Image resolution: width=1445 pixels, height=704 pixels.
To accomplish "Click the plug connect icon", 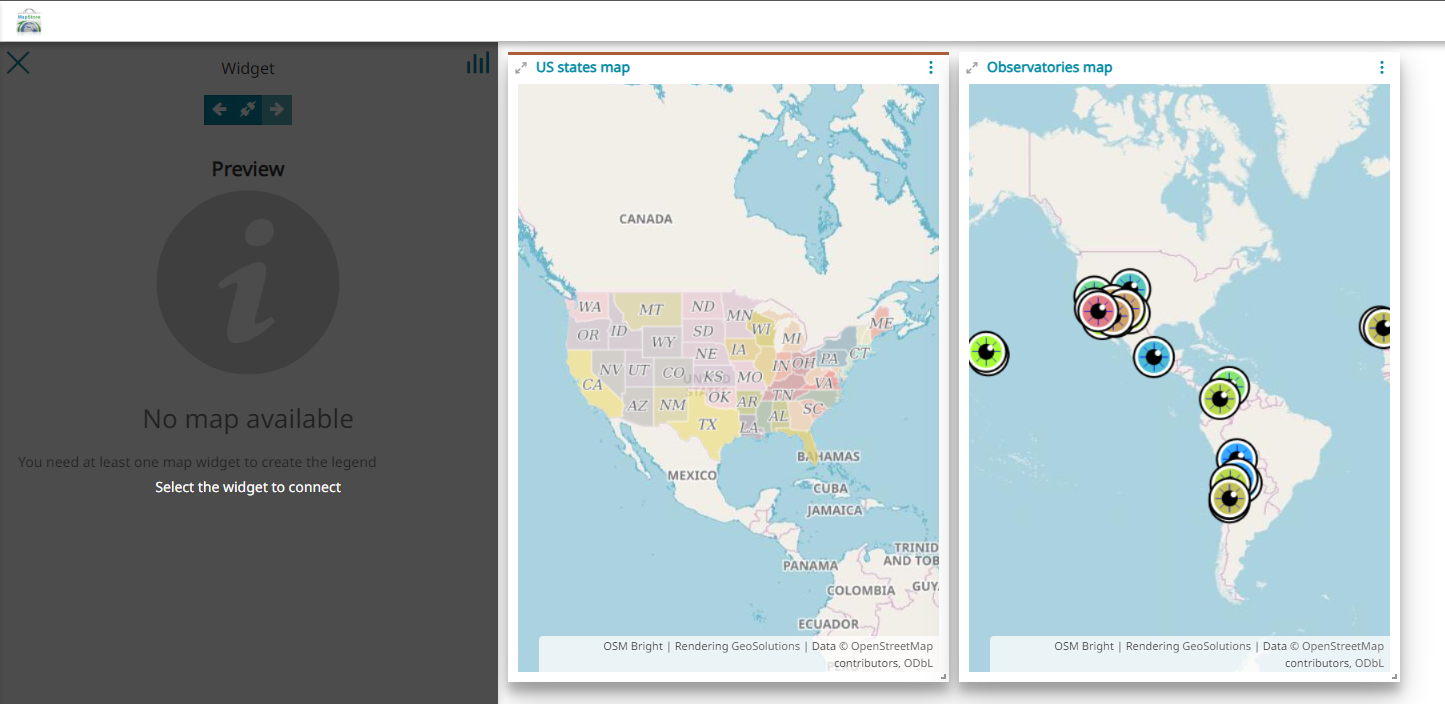I will [x=248, y=110].
